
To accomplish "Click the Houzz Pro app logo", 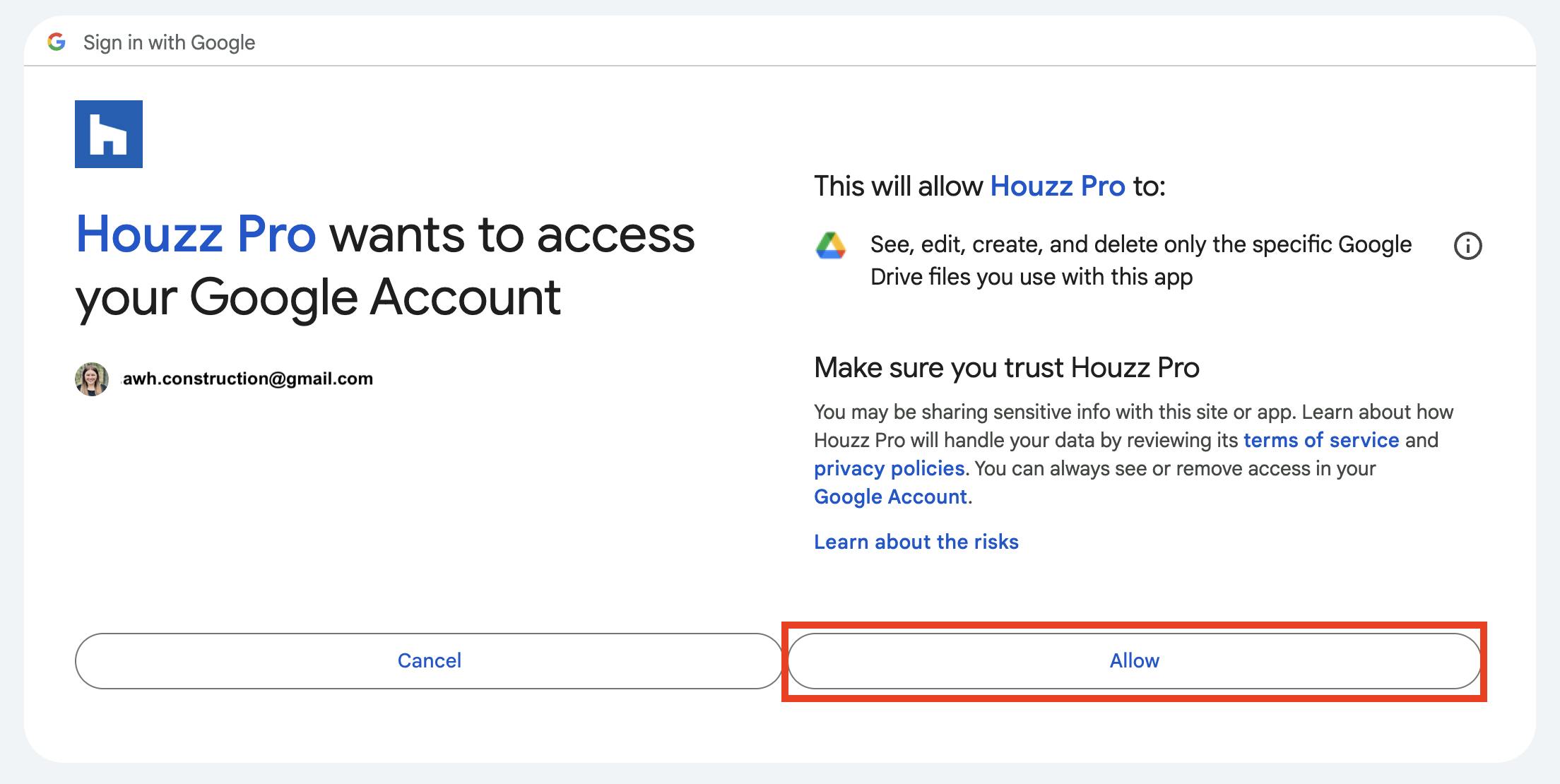I will (109, 134).
